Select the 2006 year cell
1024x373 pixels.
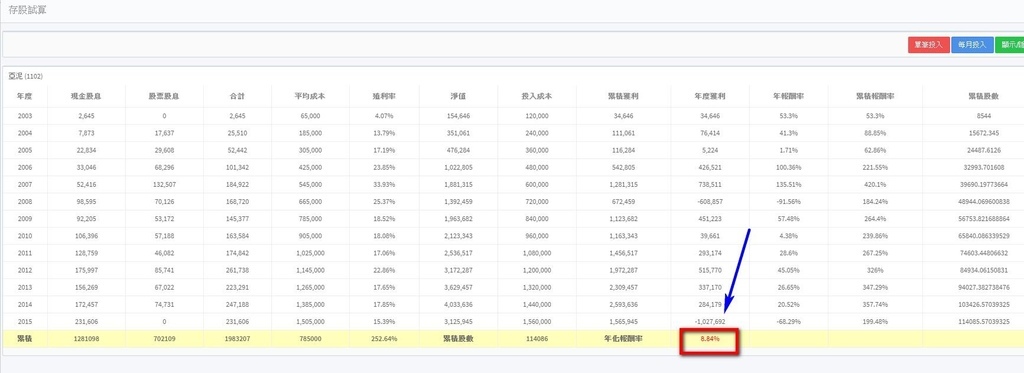coord(25,167)
